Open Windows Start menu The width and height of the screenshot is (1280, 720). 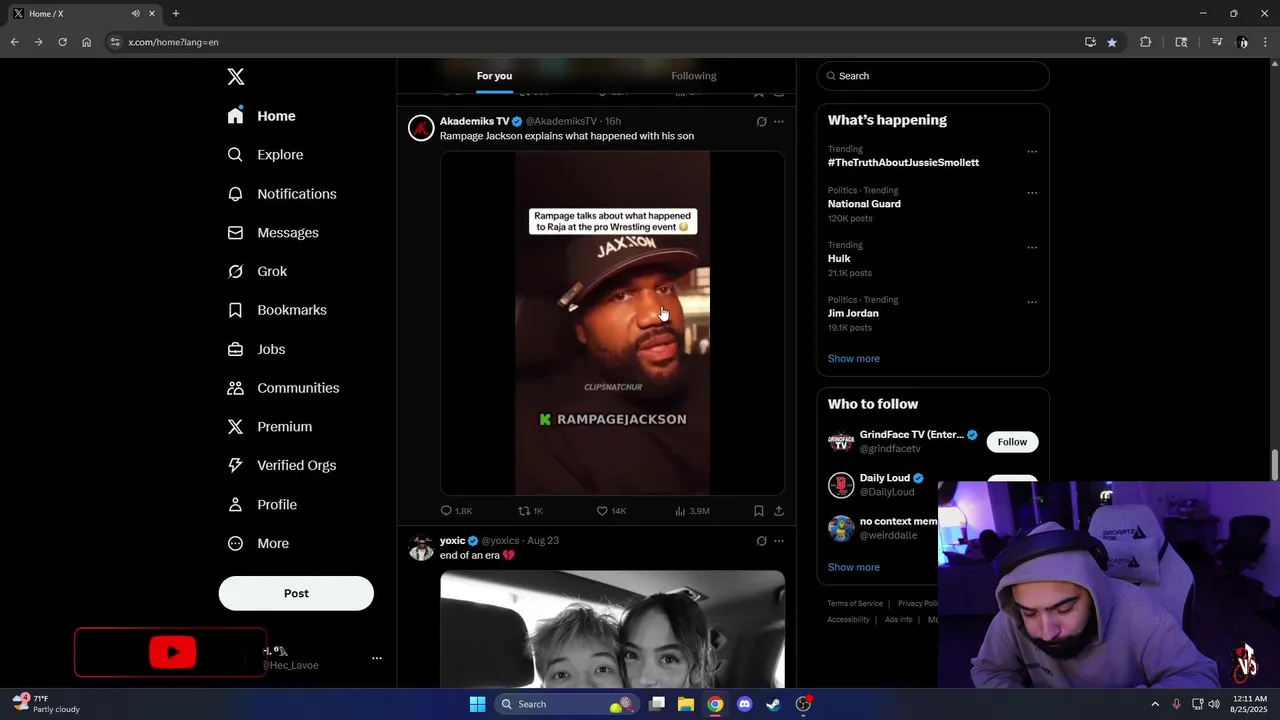tap(477, 704)
